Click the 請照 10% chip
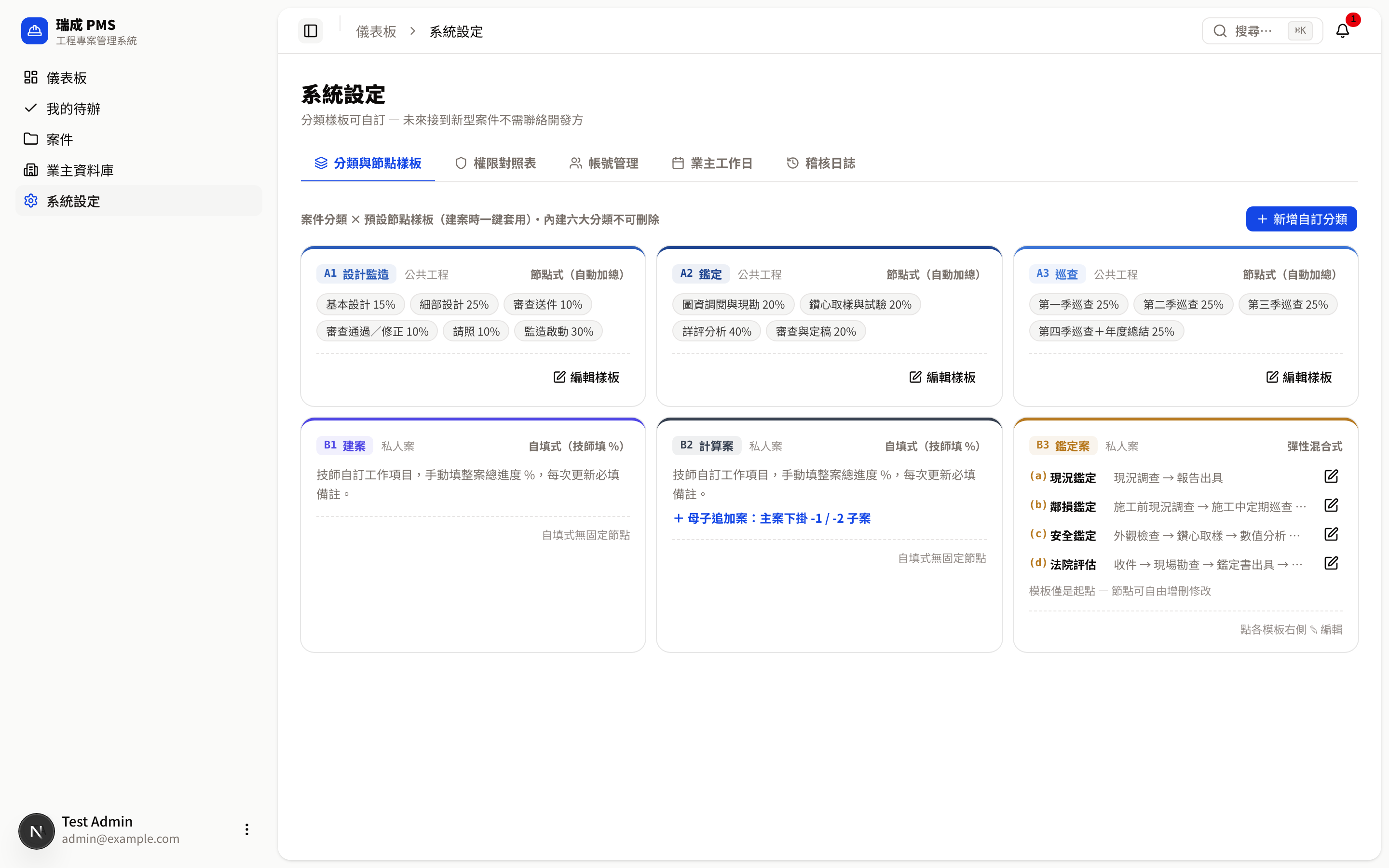The image size is (1389, 868). (477, 331)
